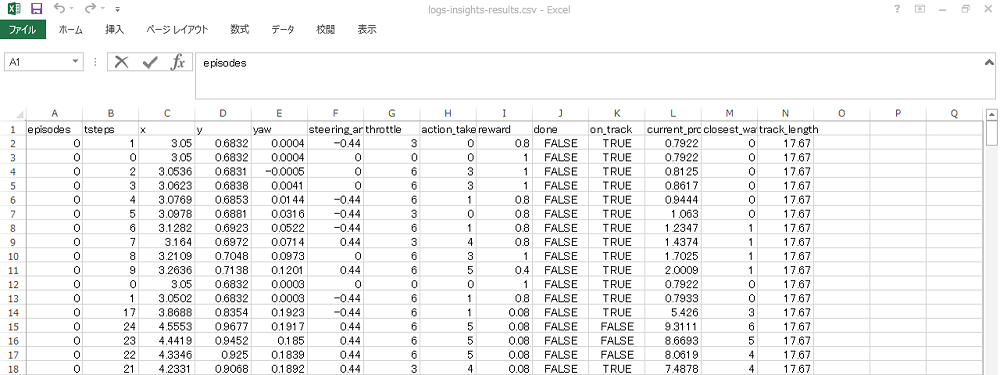Click the 'done' header cell
Viewport: 1000px width, 375px height.
pyautogui.click(x=560, y=129)
